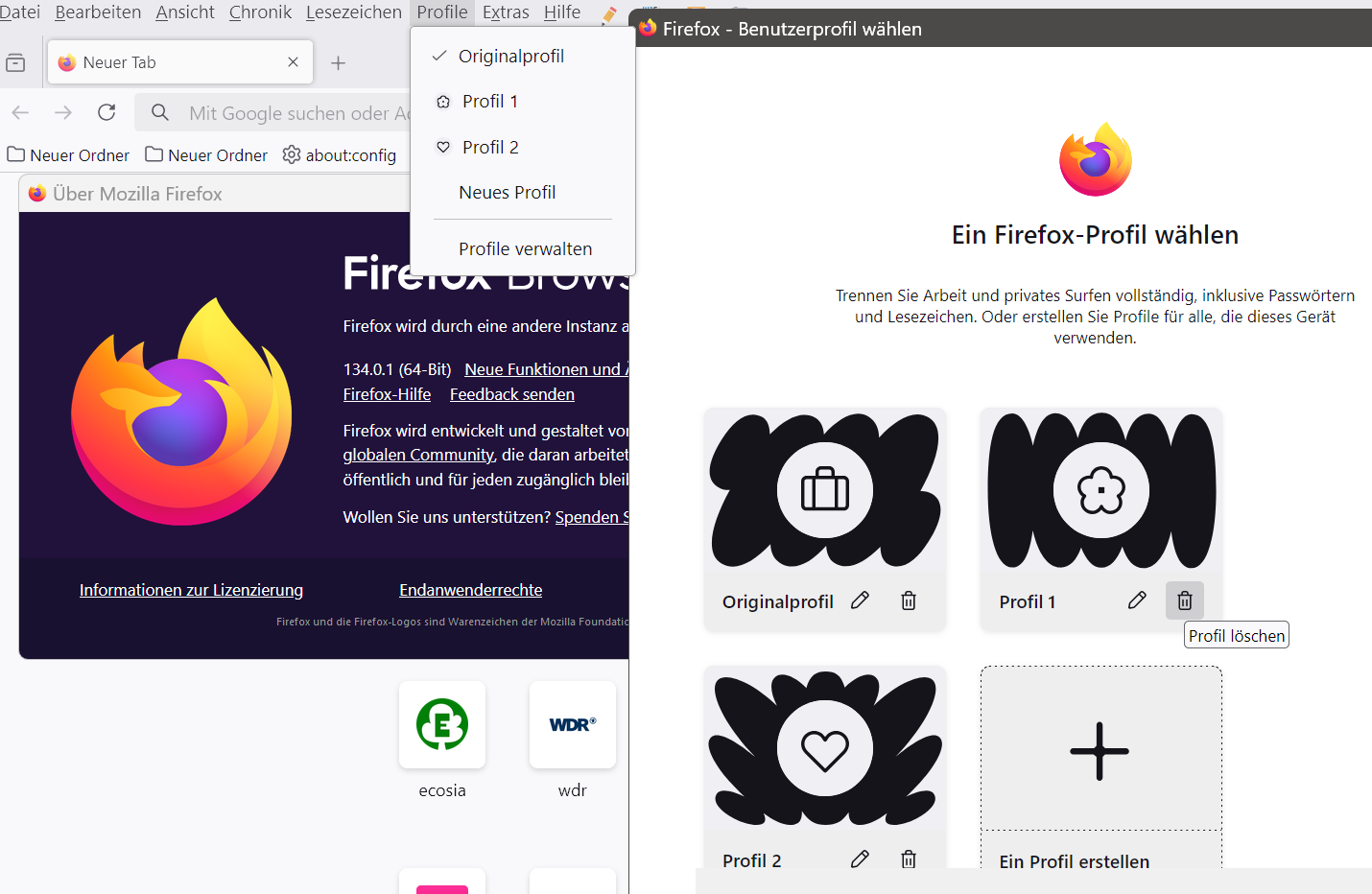
Task: Select the Originalprofil briefcase avatar card
Action: click(825, 490)
